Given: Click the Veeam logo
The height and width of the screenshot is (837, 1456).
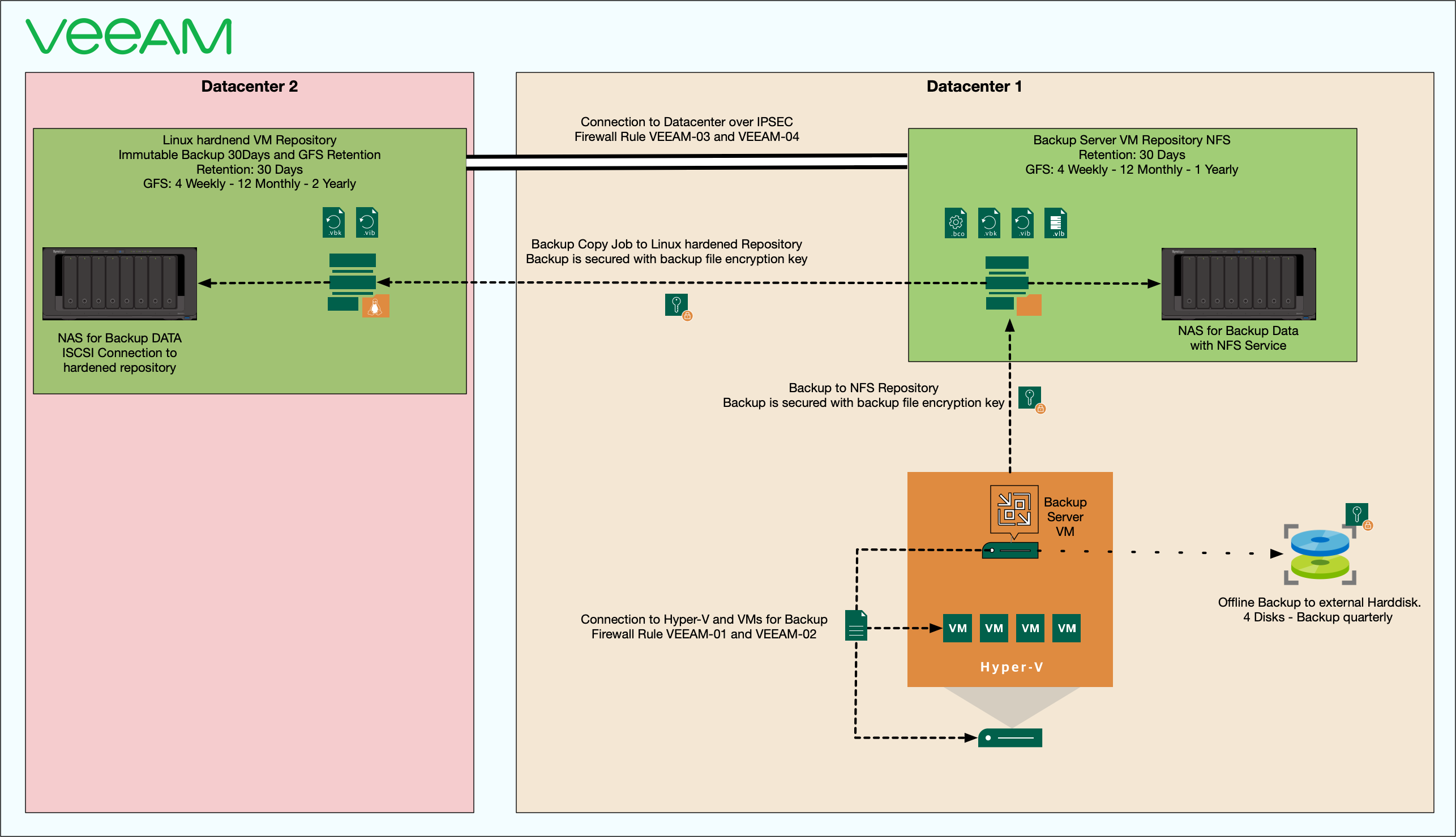Looking at the screenshot, I should [x=129, y=36].
